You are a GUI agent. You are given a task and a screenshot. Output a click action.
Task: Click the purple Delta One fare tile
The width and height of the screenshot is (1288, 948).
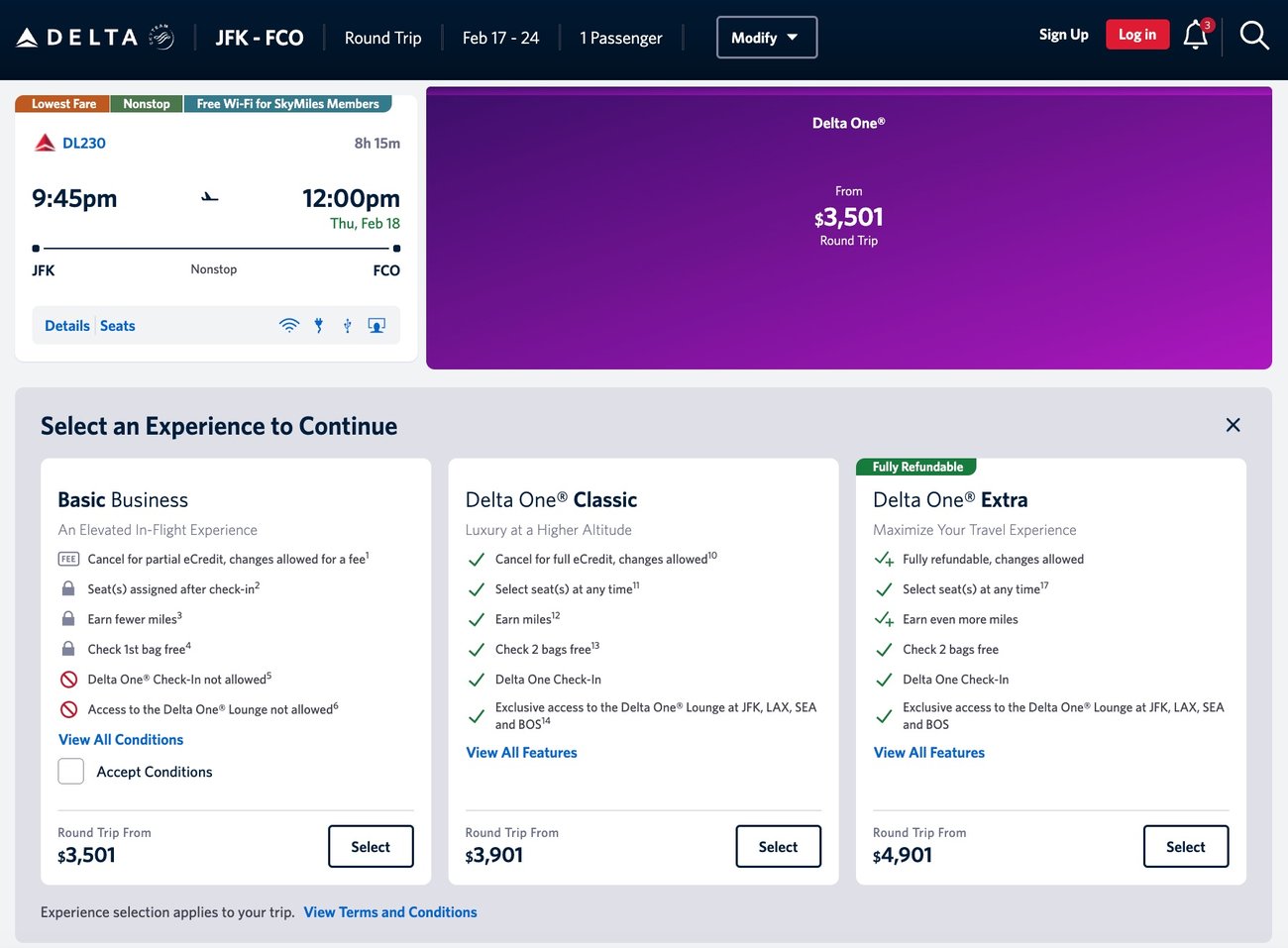coord(849,228)
